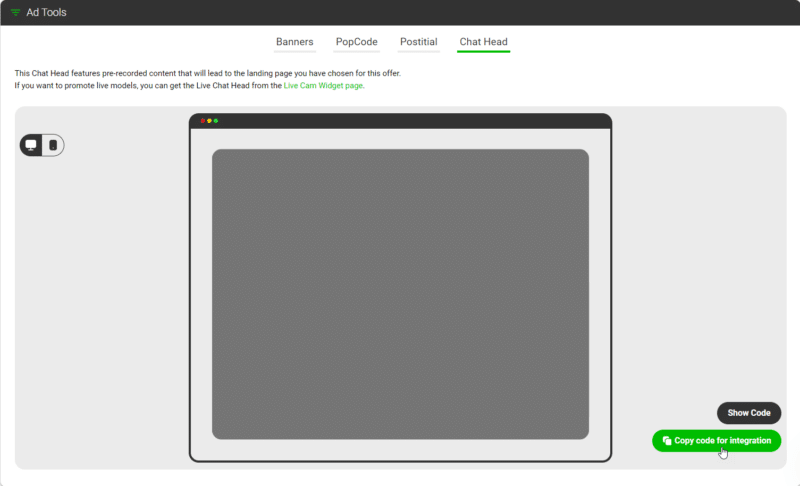
Task: Go to the Postitial tab
Action: tap(418, 42)
